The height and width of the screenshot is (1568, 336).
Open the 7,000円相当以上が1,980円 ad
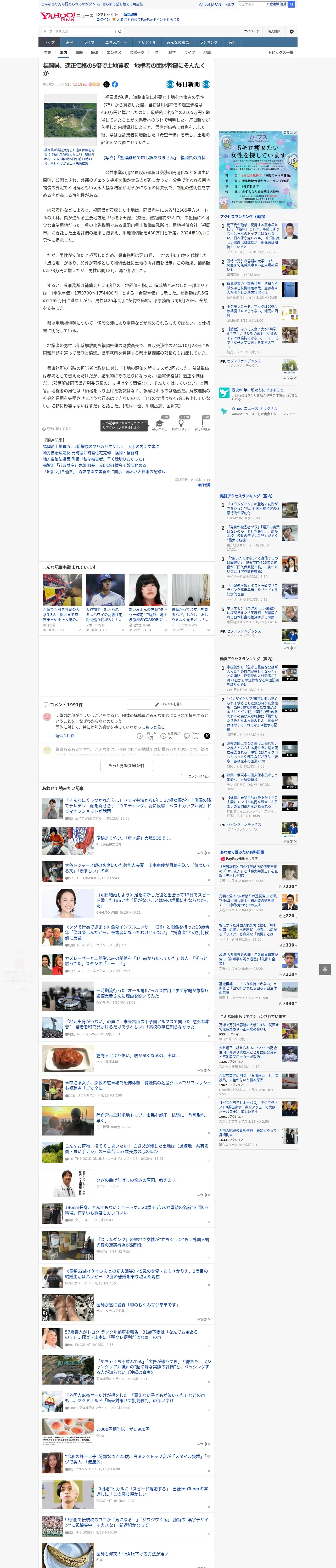pyautogui.click(x=122, y=1429)
